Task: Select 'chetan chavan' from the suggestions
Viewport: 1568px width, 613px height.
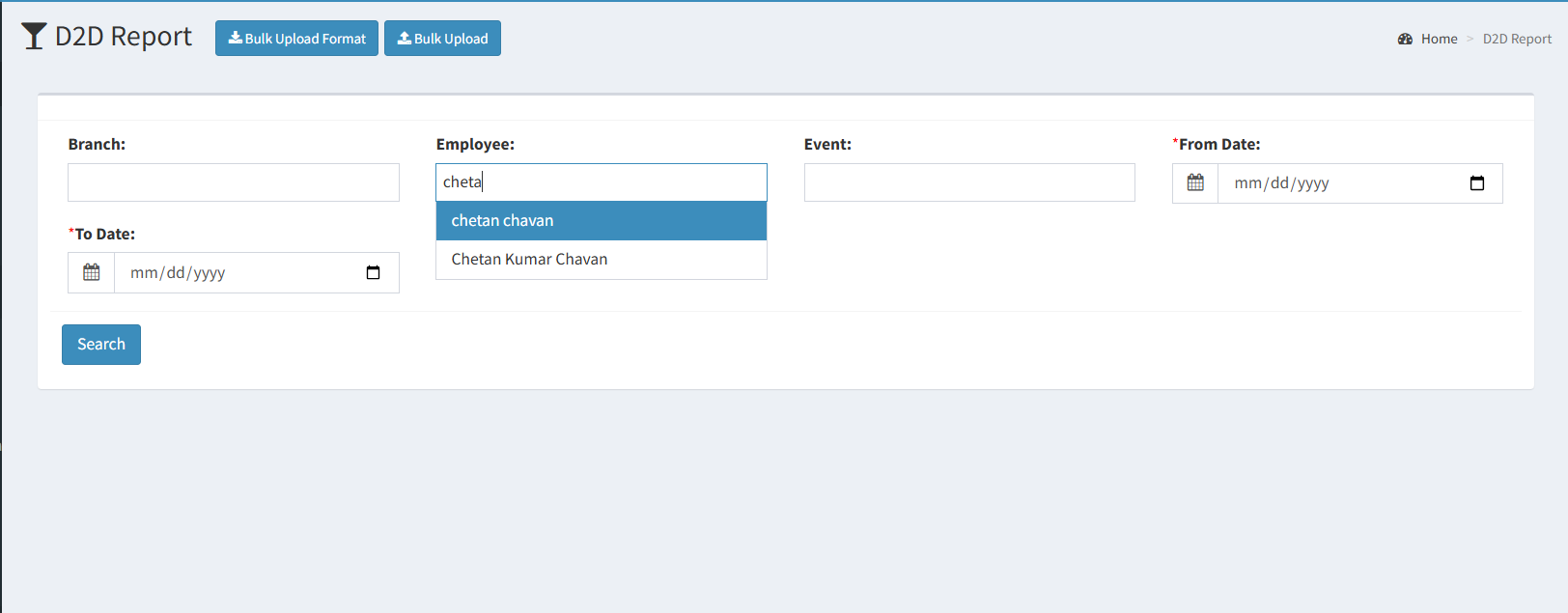Action: (x=602, y=221)
